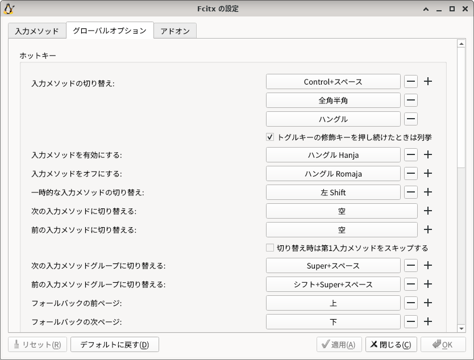Click the シフト+Super+スペース hotkey button
This screenshot has height=360, width=474.
point(333,284)
